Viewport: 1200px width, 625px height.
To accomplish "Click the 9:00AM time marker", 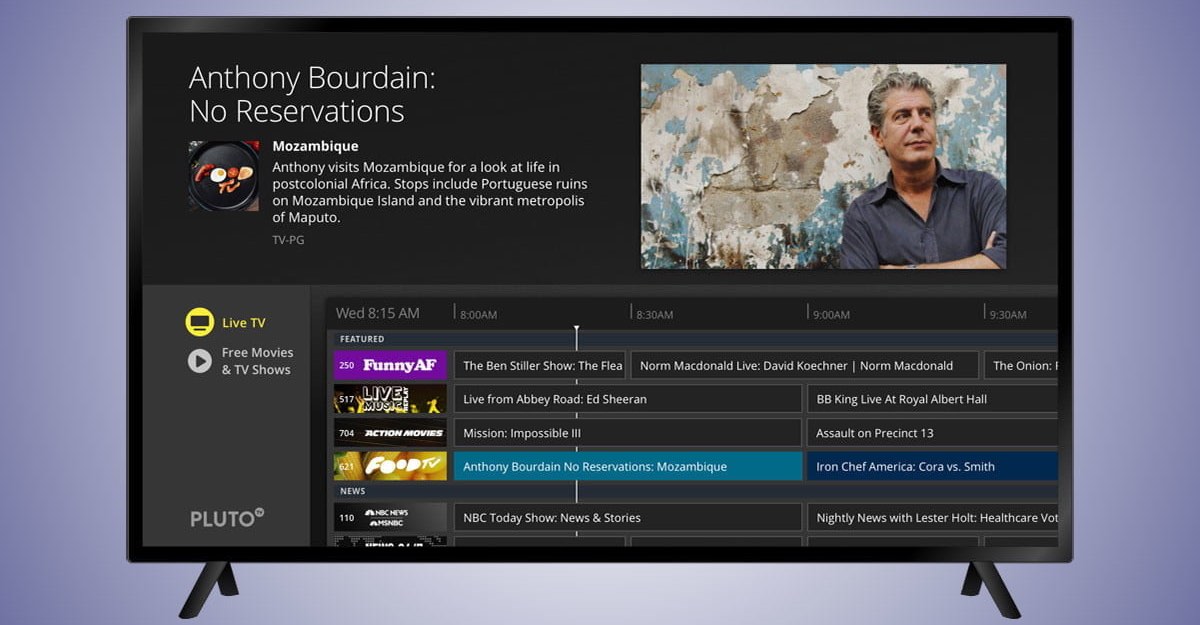I will pos(831,314).
